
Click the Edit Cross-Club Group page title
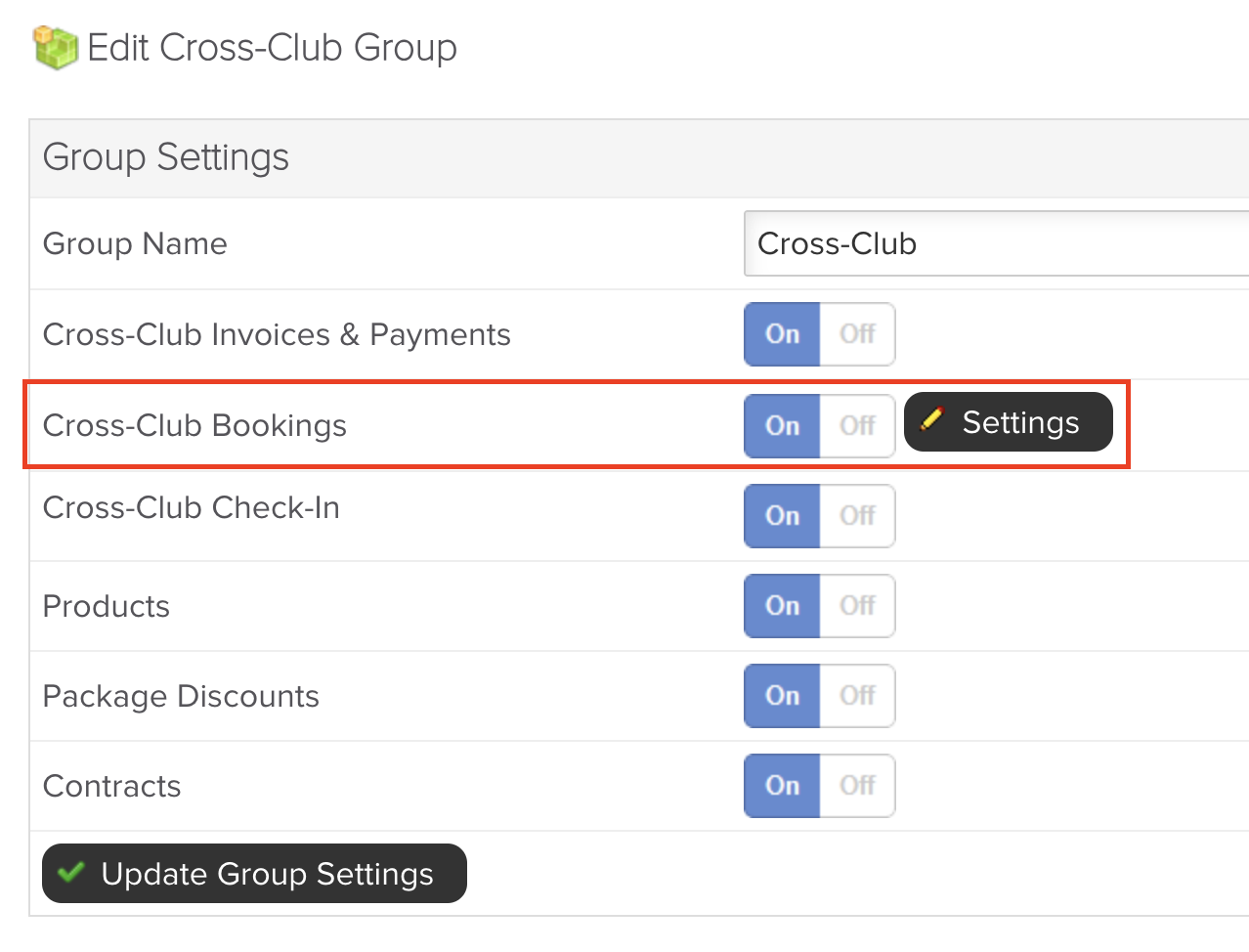coord(272,48)
